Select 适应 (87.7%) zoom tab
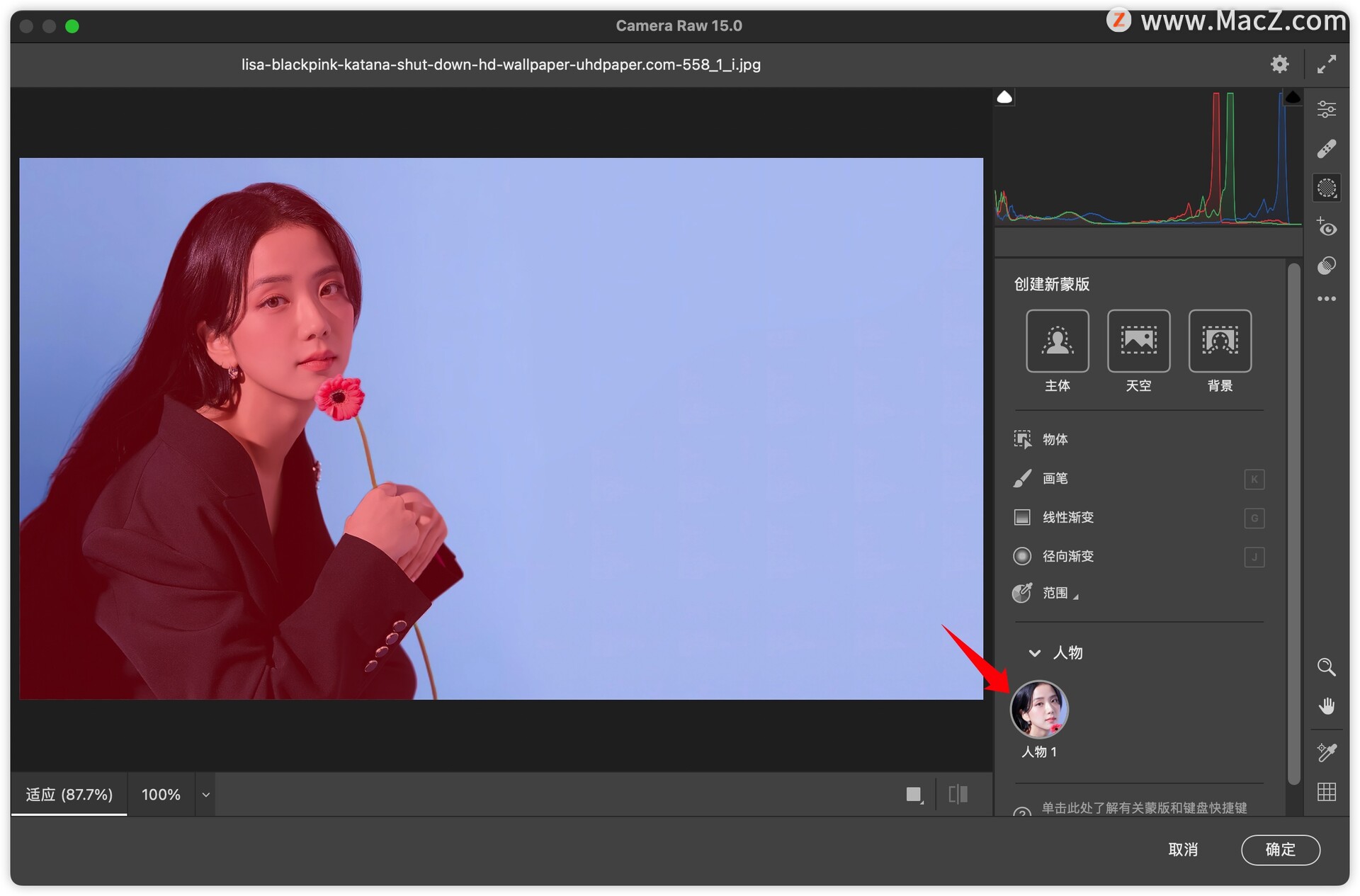 [69, 795]
